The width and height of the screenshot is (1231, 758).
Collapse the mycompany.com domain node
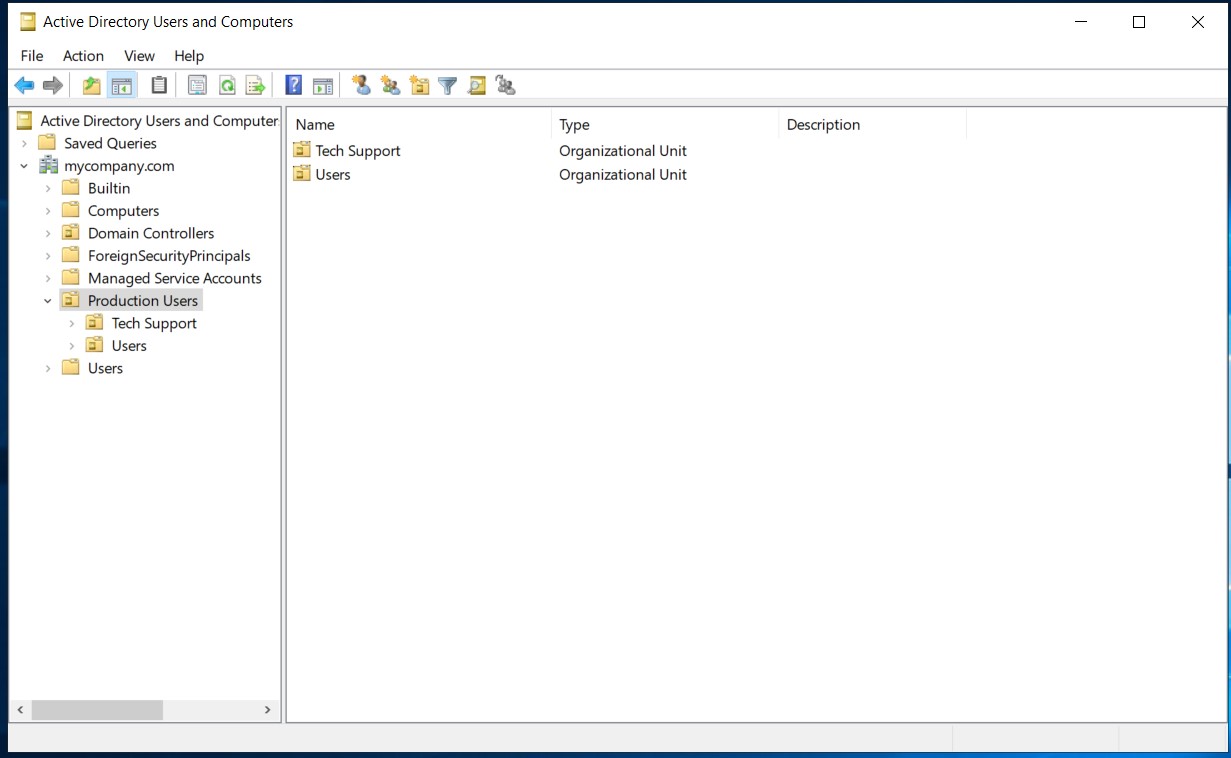(x=24, y=166)
